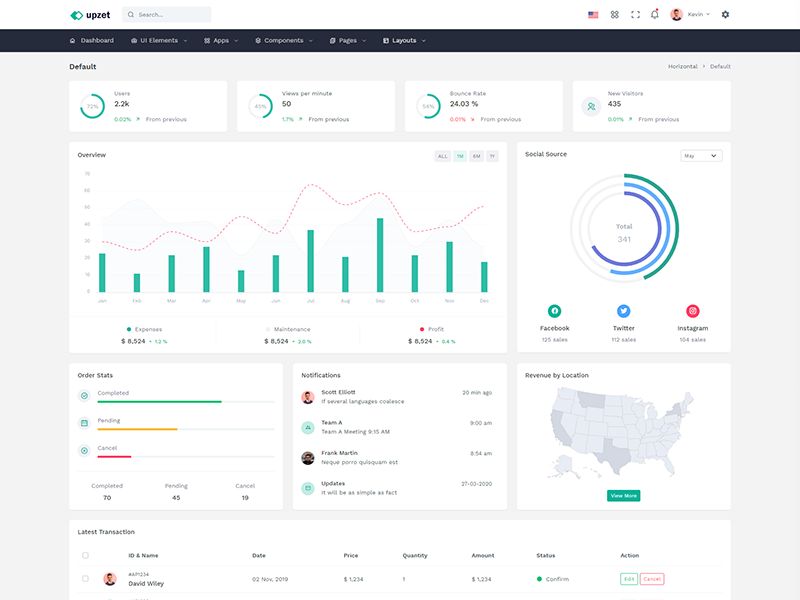Click the Amount column header

coord(483,555)
